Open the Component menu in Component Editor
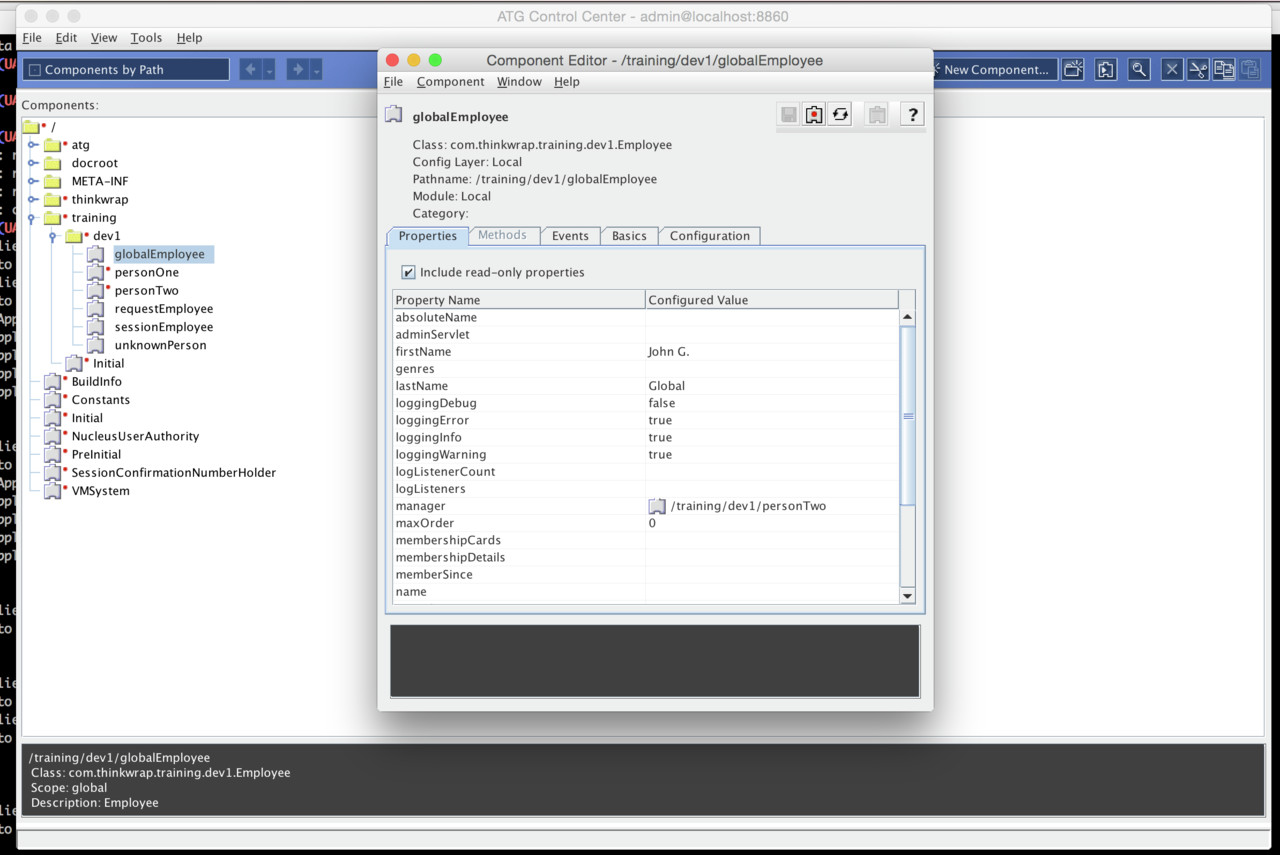 pos(450,81)
